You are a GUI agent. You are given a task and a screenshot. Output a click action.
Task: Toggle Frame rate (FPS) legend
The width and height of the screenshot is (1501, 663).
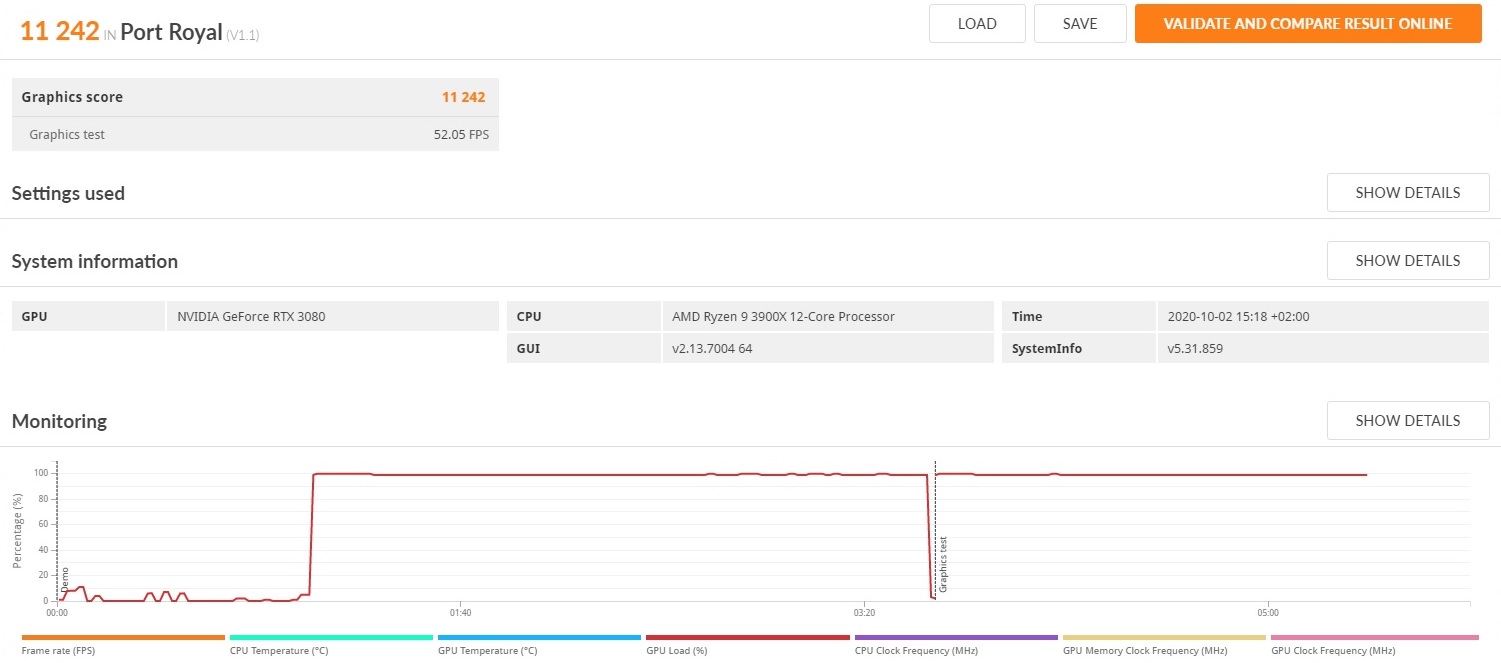123,645
